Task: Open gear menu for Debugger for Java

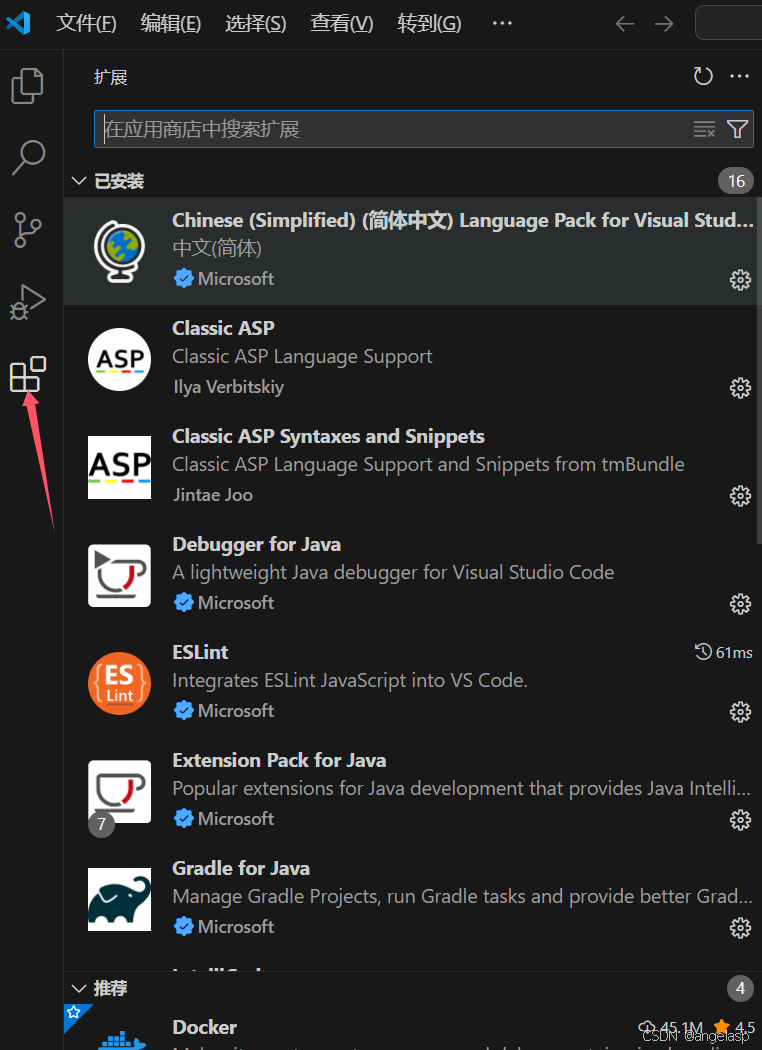Action: tap(740, 604)
